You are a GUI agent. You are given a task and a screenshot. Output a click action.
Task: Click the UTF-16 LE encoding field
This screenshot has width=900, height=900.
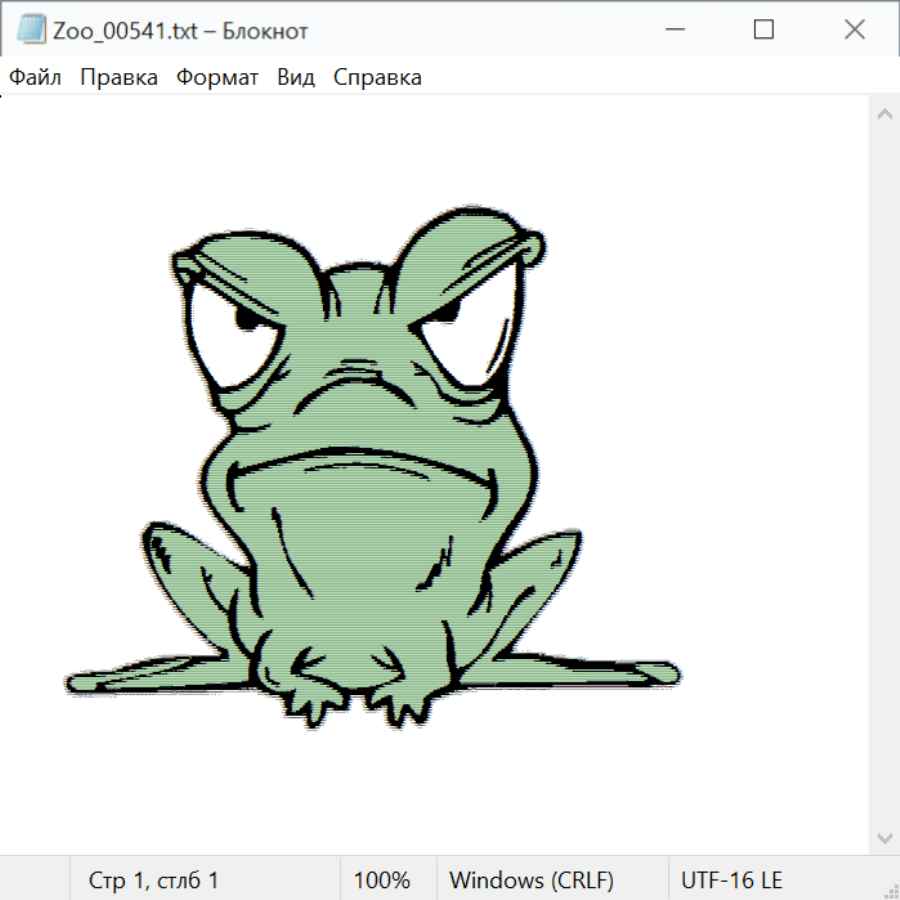point(731,881)
